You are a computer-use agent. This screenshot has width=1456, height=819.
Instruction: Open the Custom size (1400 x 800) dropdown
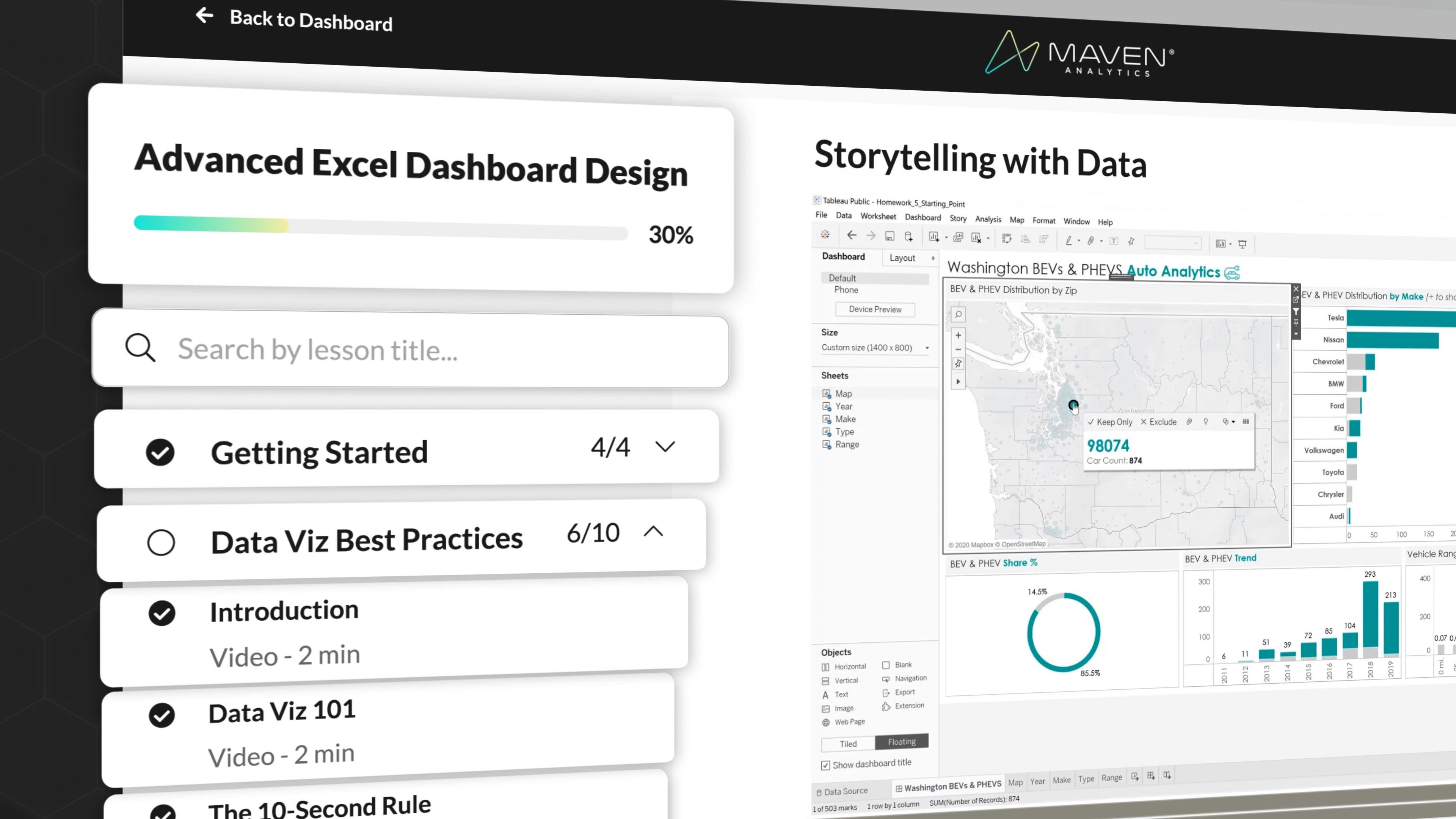point(875,348)
